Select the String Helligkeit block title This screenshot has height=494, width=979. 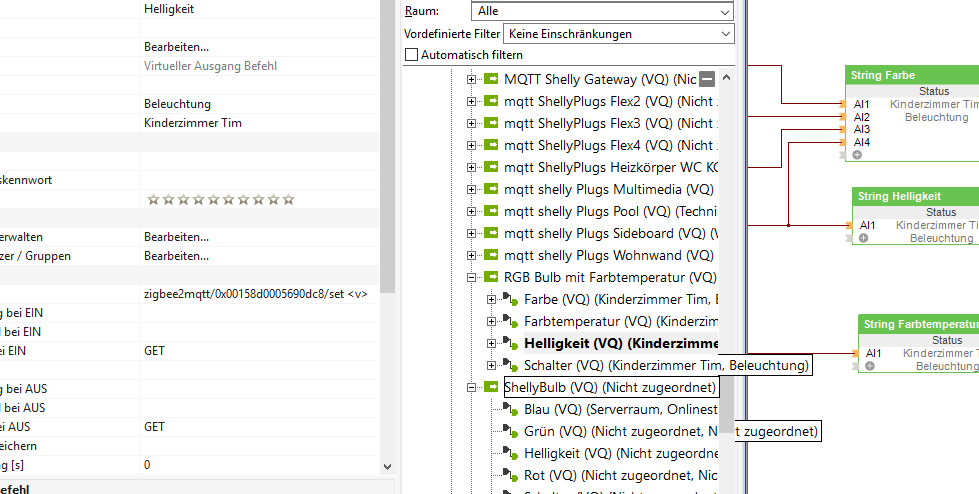[x=899, y=196]
